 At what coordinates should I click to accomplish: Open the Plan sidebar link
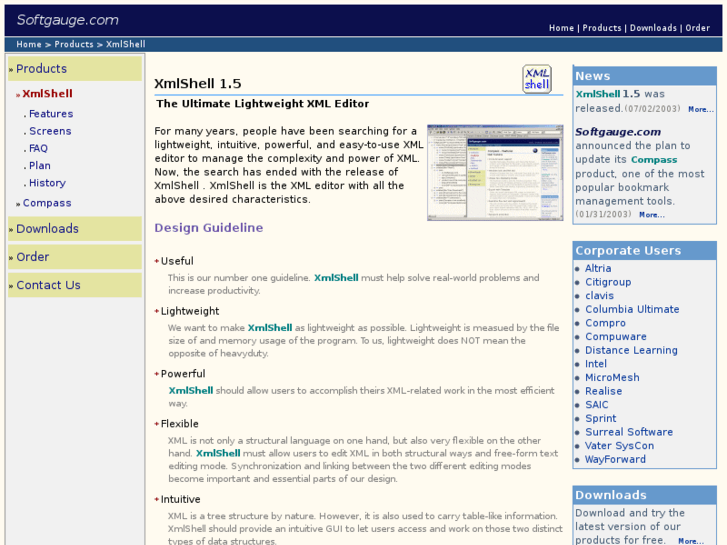click(x=40, y=166)
